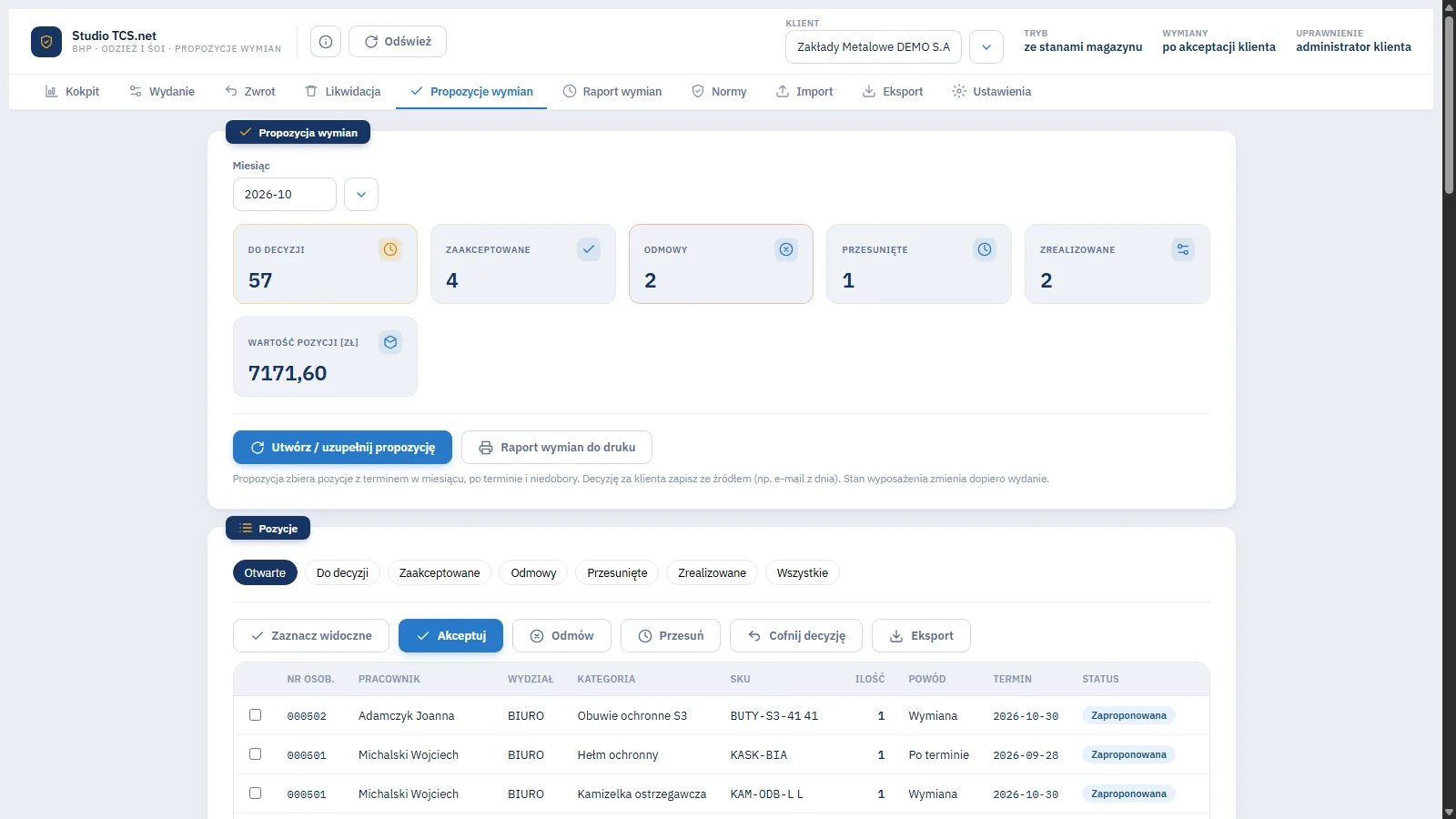Click Raport wymian do druku button

557,448
